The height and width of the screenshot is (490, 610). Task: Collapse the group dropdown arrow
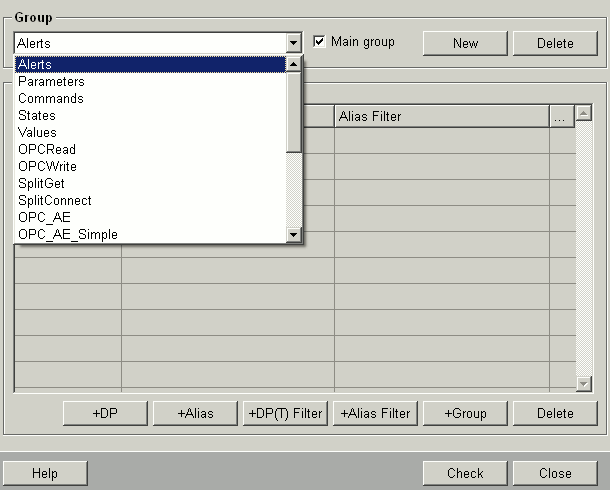coord(293,43)
